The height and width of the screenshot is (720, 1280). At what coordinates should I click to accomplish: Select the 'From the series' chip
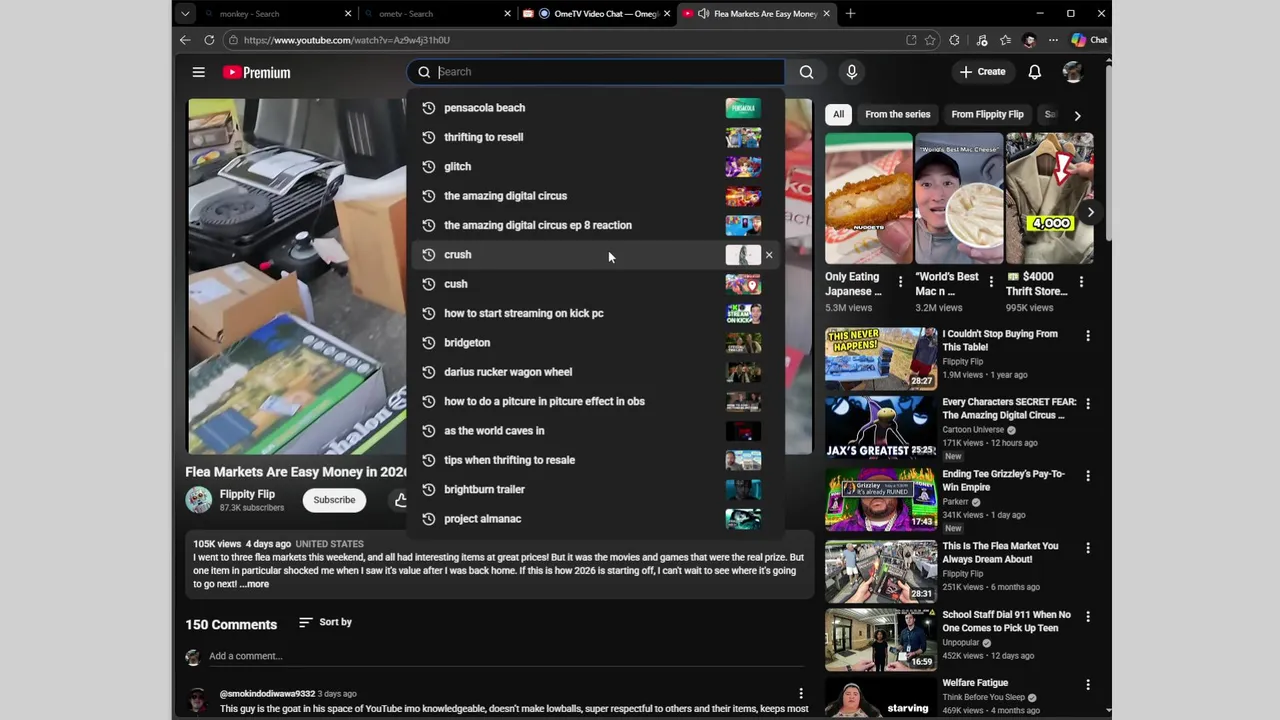point(898,114)
